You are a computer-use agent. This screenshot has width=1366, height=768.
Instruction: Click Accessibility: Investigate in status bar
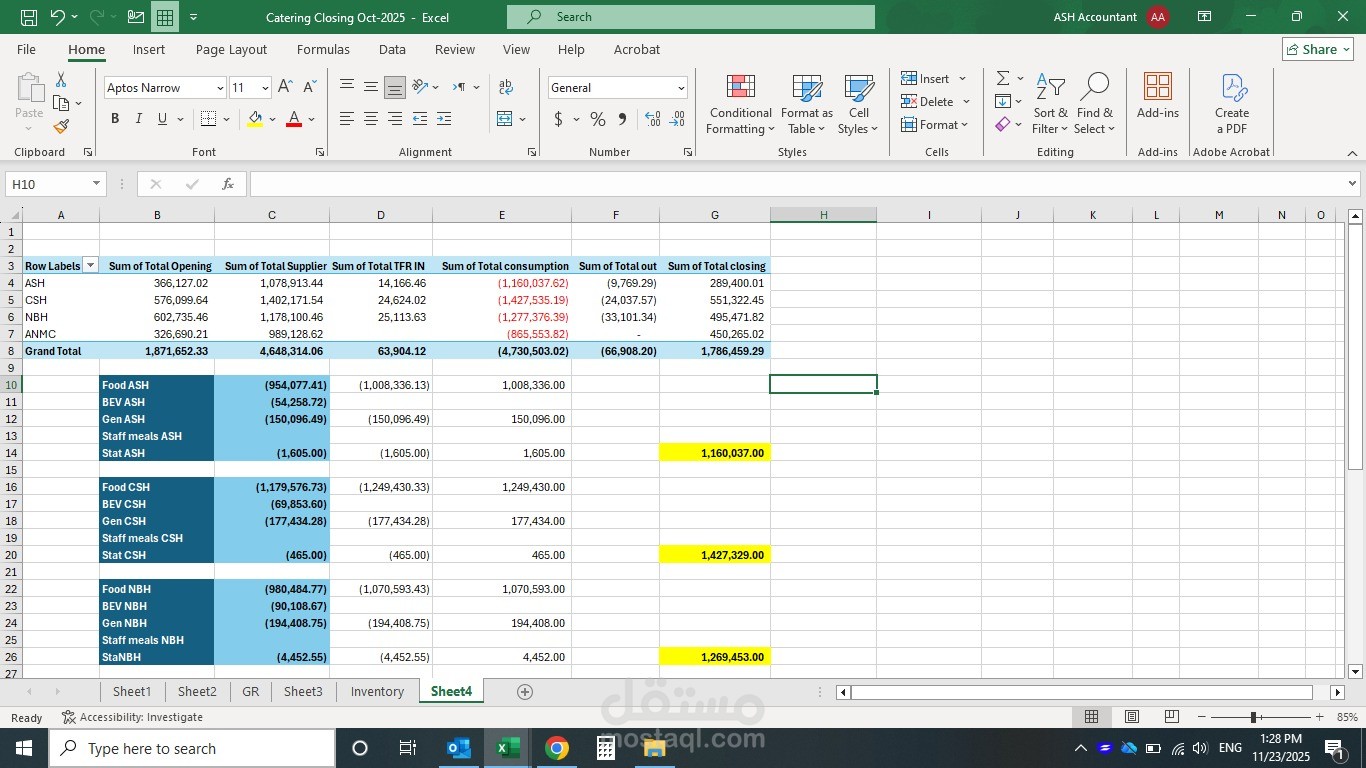click(x=132, y=717)
